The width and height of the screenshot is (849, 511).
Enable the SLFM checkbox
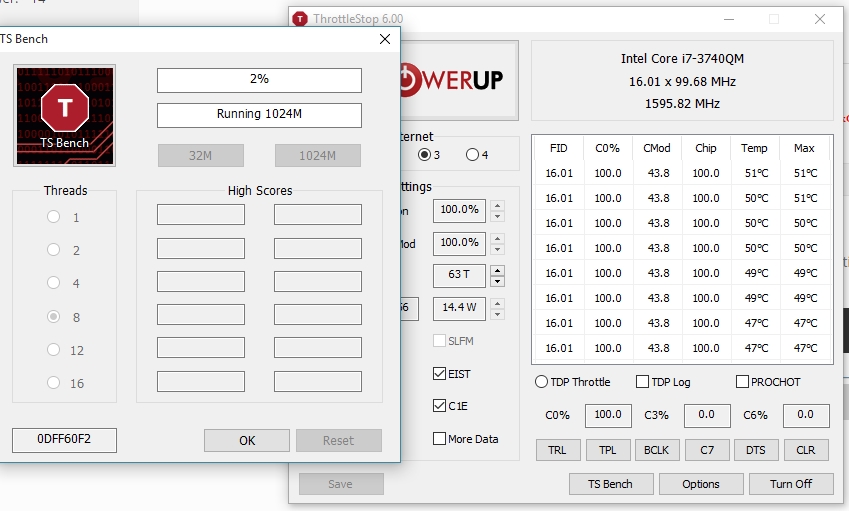[439, 340]
